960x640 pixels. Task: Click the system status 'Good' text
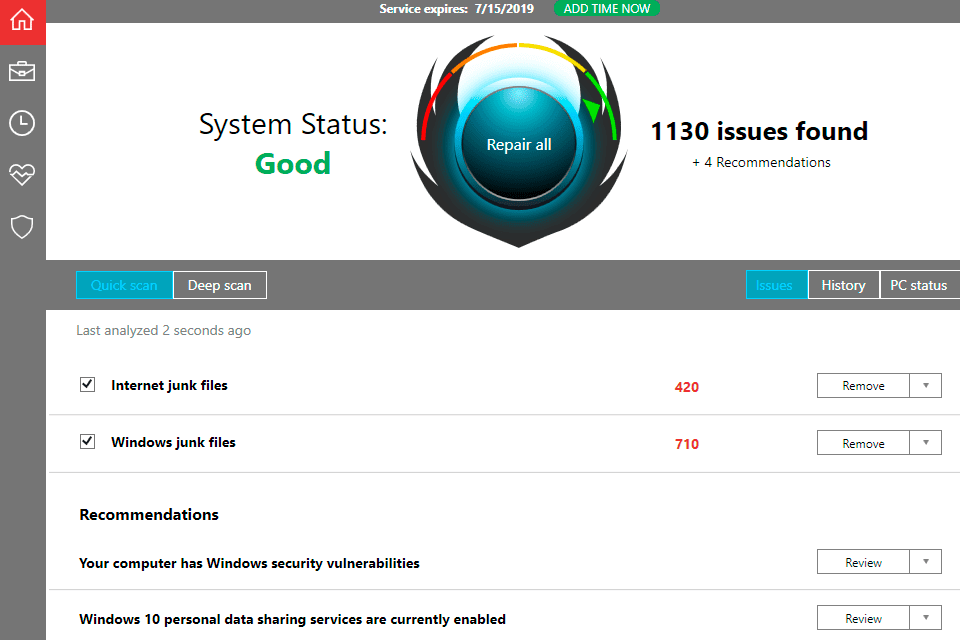tap(293, 164)
